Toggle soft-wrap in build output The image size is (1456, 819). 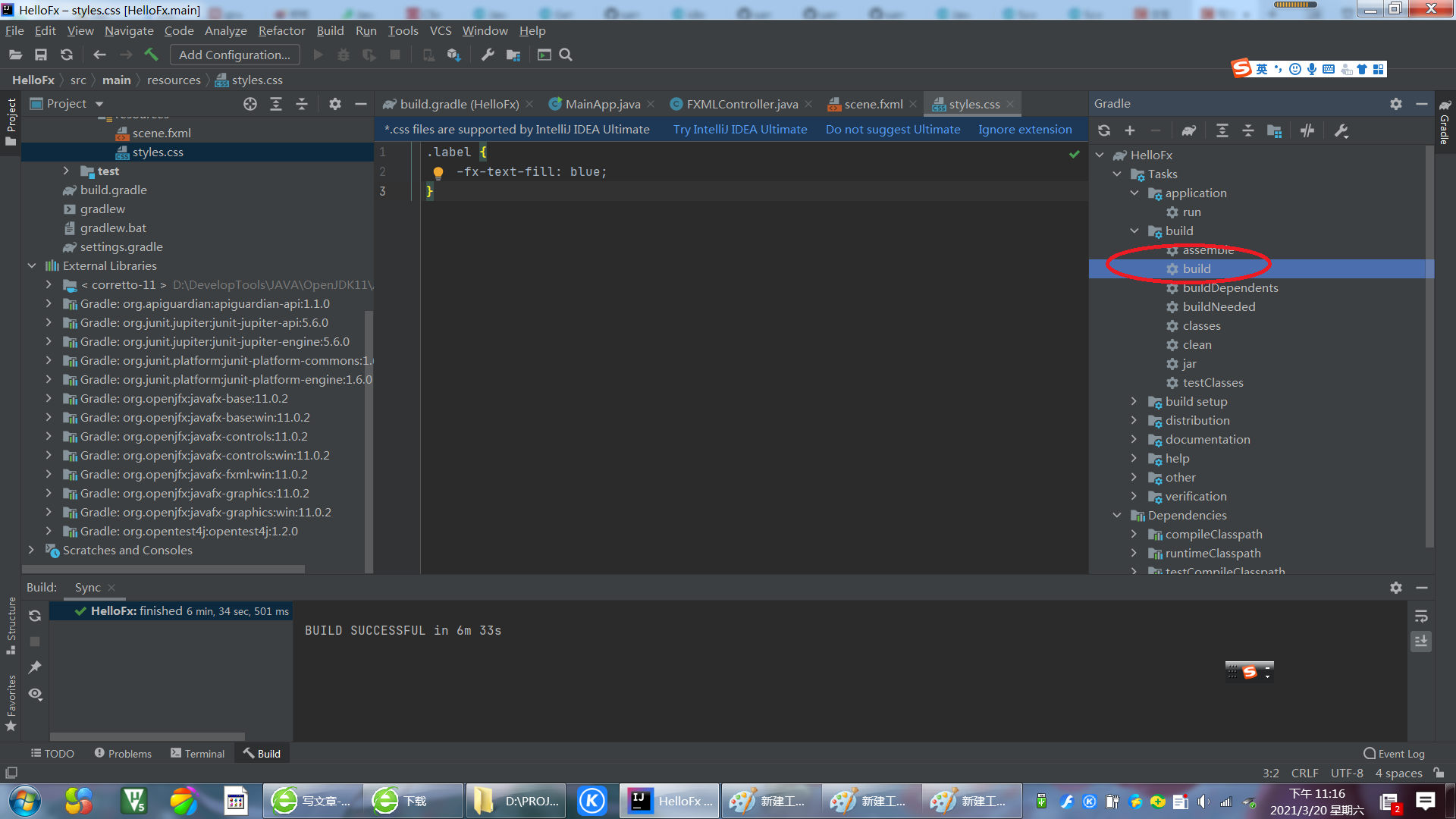point(1421,616)
